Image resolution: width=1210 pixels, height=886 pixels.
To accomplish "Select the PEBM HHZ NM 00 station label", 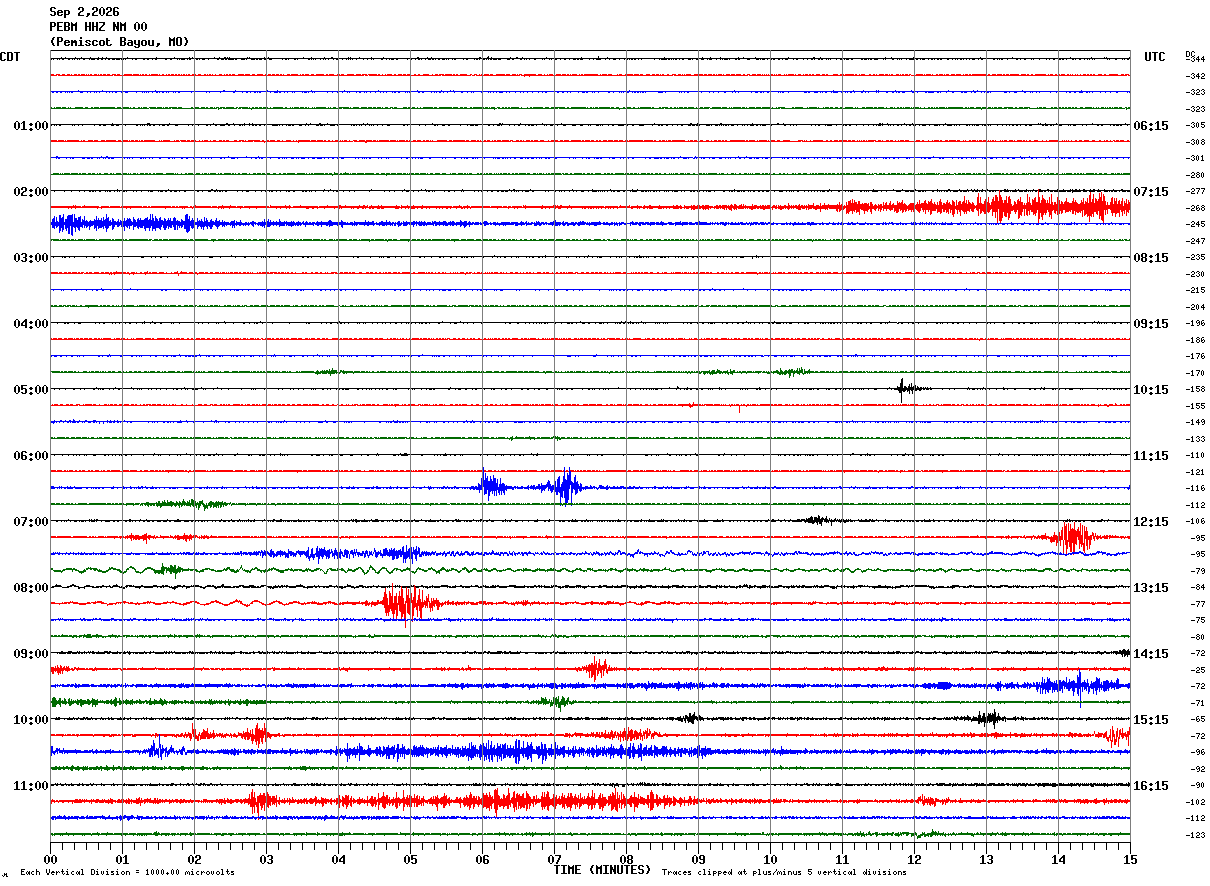I will [x=98, y=27].
